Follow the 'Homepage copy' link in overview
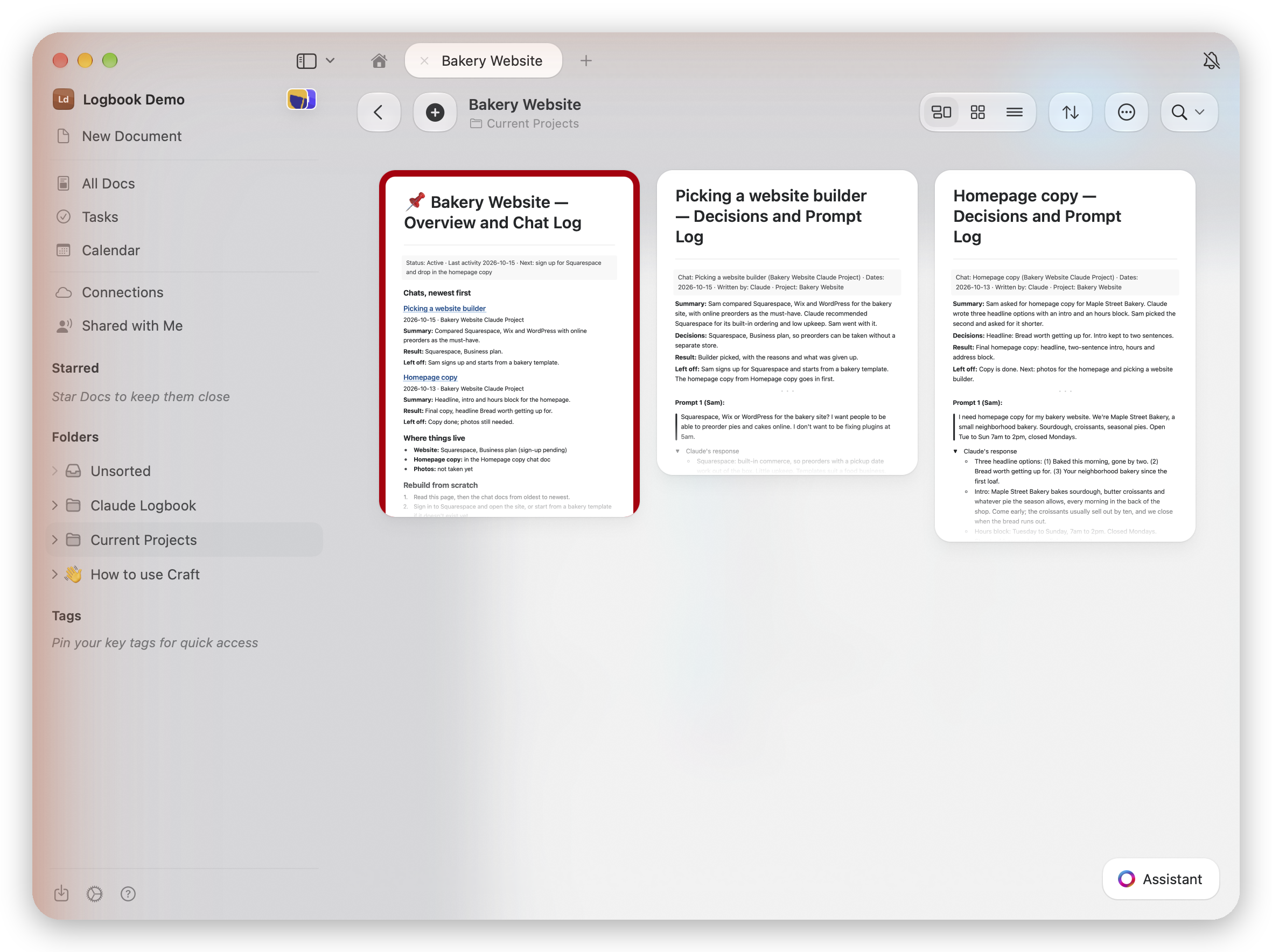 [430, 377]
